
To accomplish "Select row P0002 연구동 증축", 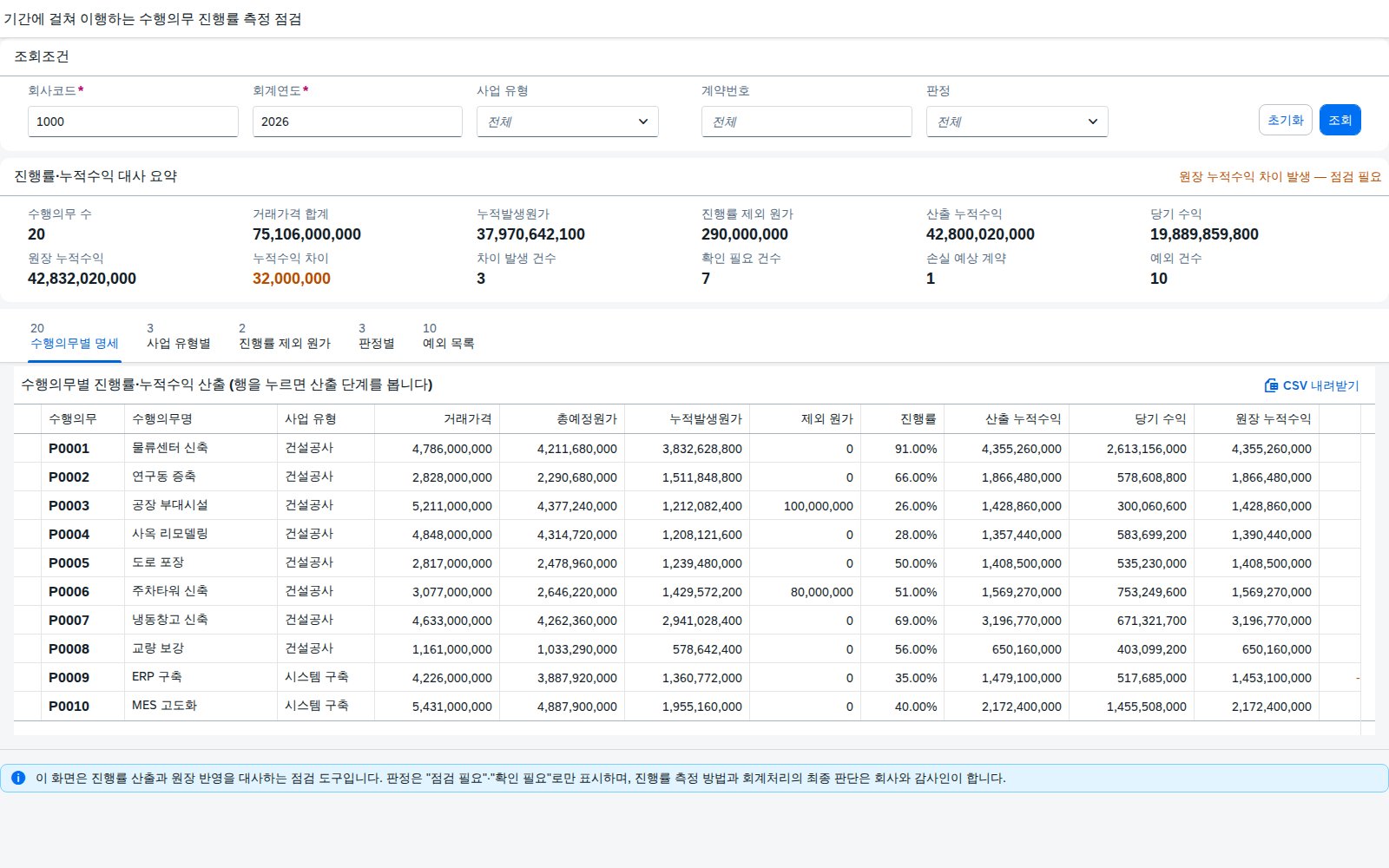I will pyautogui.click(x=688, y=477).
